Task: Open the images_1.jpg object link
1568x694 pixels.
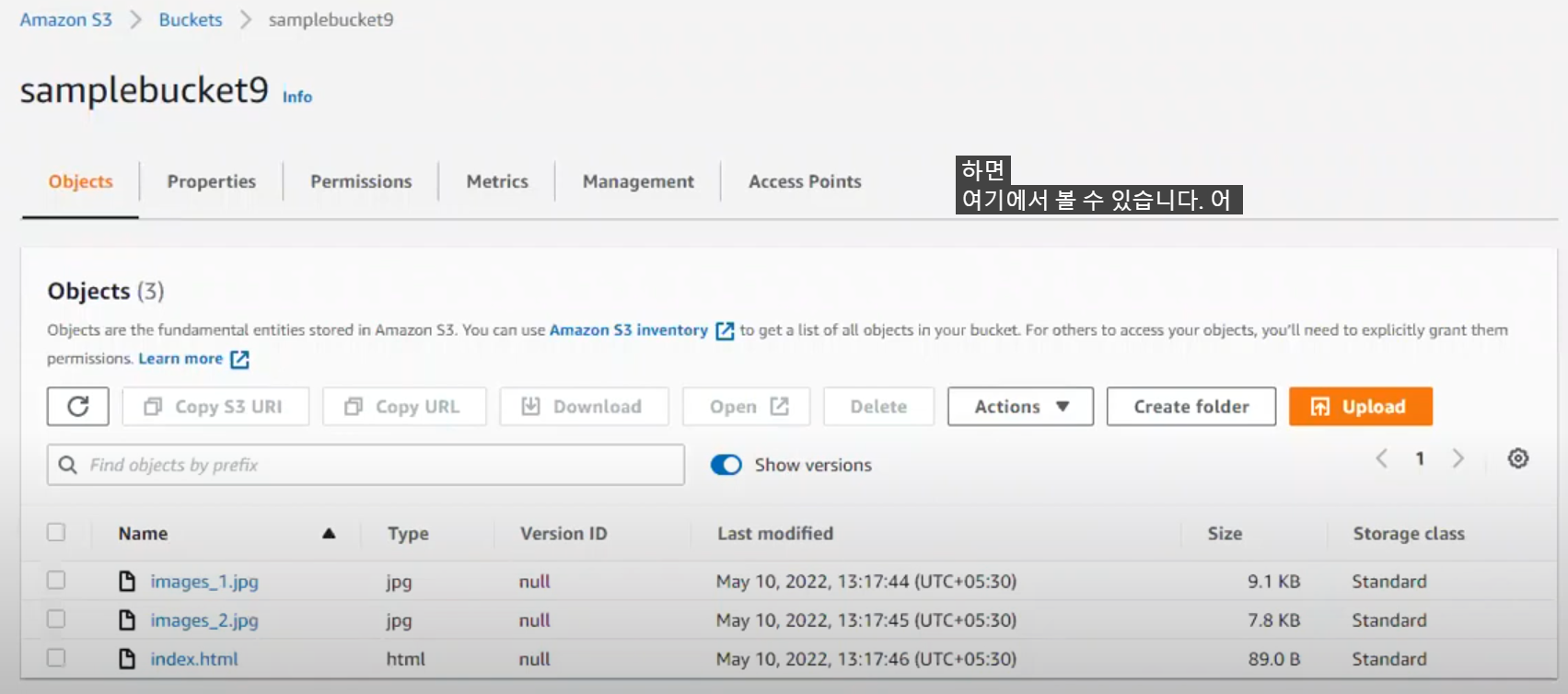Action: pyautogui.click(x=204, y=582)
